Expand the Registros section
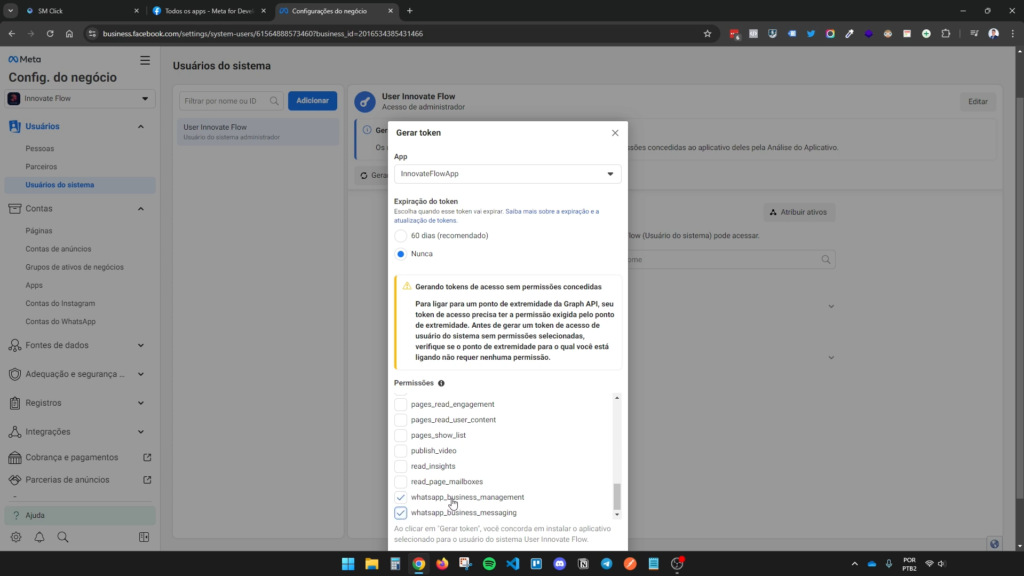The height and width of the screenshot is (576, 1024). pos(140,403)
